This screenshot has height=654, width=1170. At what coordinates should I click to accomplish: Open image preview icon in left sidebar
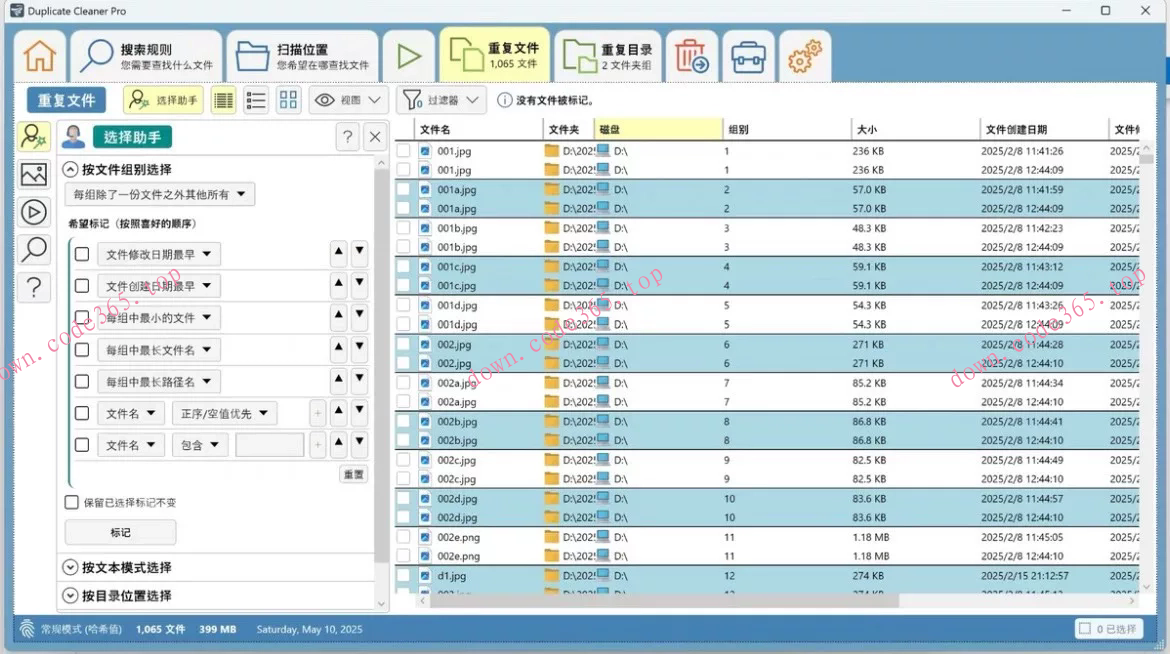(x=34, y=174)
